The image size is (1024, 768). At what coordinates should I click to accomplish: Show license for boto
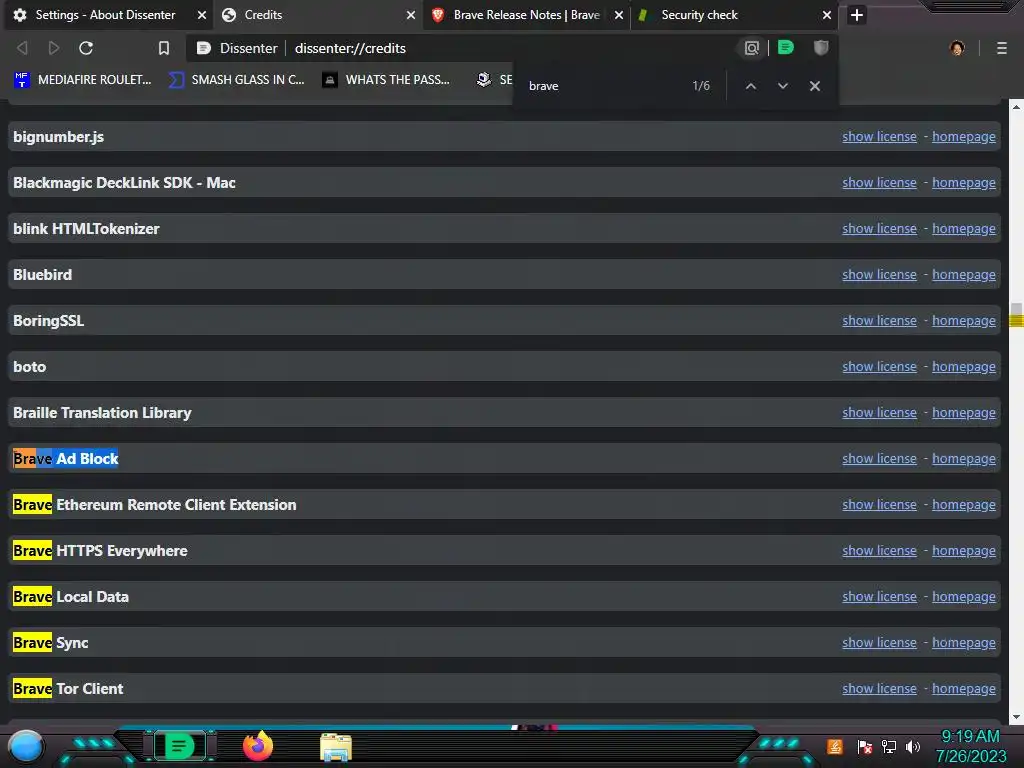coord(879,367)
